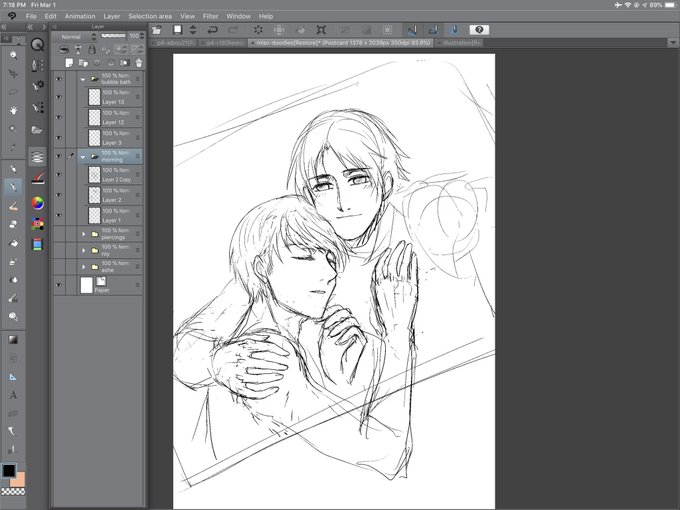Select the Pen tool in toolbar

(x=13, y=187)
